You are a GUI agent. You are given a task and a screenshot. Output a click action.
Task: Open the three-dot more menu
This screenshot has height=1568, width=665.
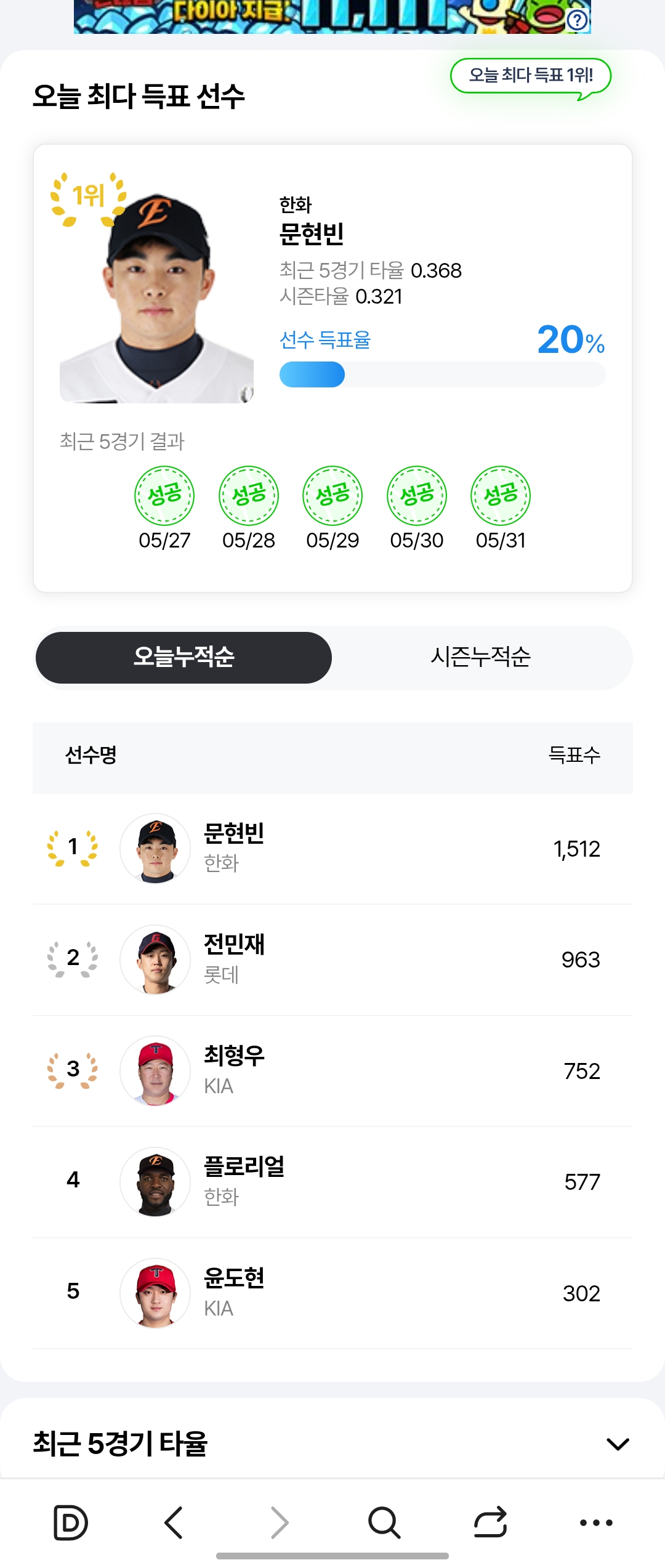[x=597, y=1522]
